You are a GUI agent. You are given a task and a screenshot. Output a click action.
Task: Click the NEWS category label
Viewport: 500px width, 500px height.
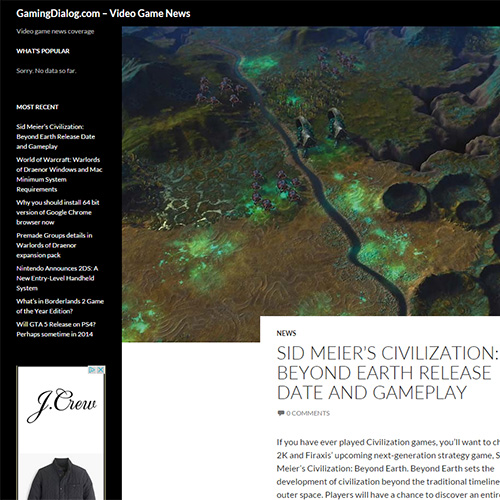[286, 333]
